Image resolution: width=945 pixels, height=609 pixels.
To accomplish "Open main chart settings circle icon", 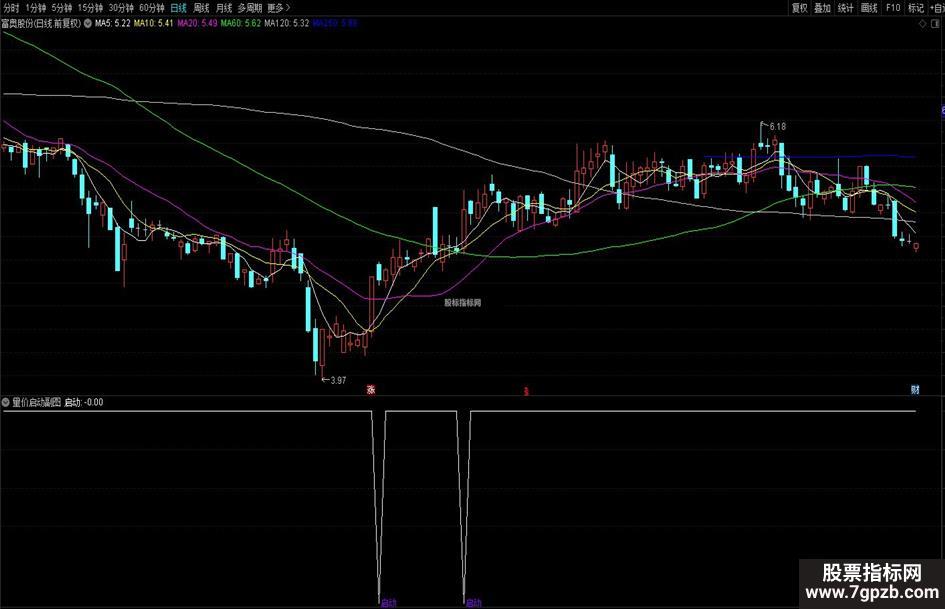I will [x=88, y=24].
